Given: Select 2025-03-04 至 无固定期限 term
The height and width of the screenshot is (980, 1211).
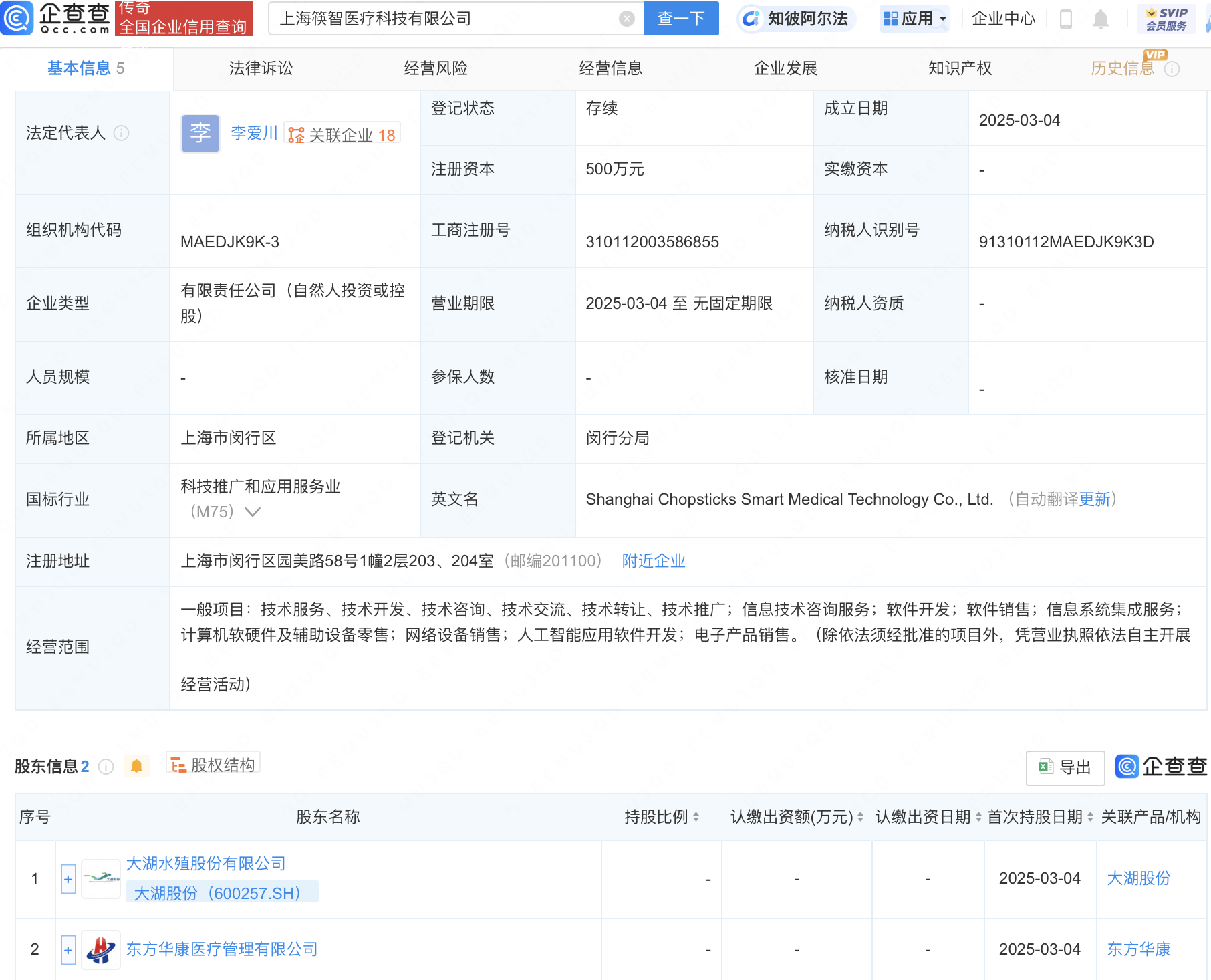Looking at the screenshot, I should (679, 303).
